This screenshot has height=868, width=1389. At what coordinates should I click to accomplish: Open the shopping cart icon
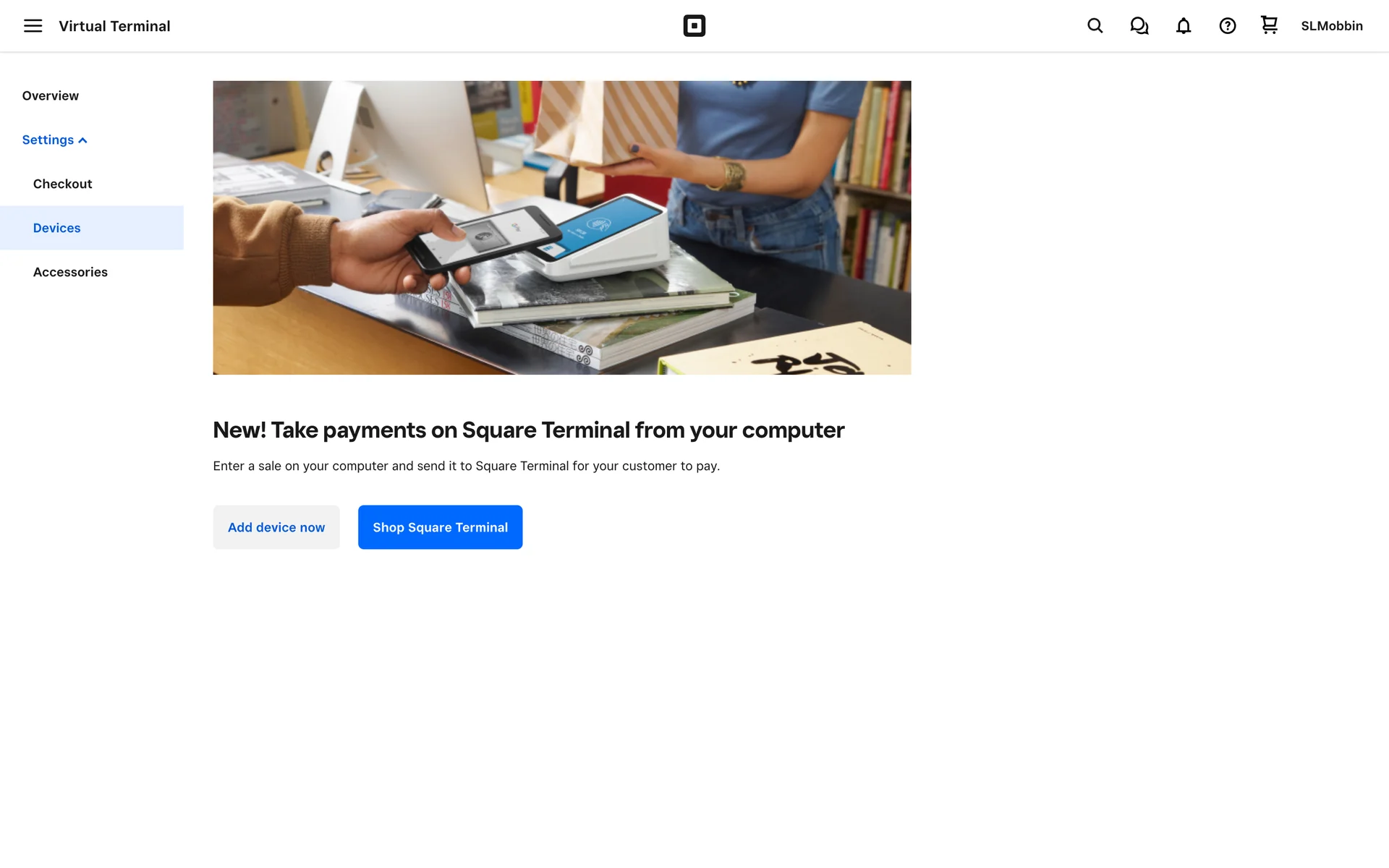tap(1269, 25)
